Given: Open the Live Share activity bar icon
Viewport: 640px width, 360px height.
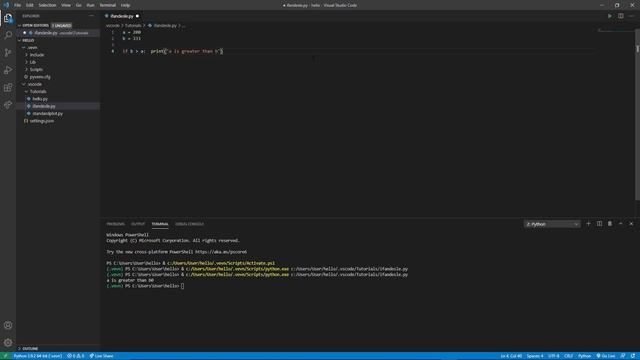Looking at the screenshot, I should (x=8, y=105).
